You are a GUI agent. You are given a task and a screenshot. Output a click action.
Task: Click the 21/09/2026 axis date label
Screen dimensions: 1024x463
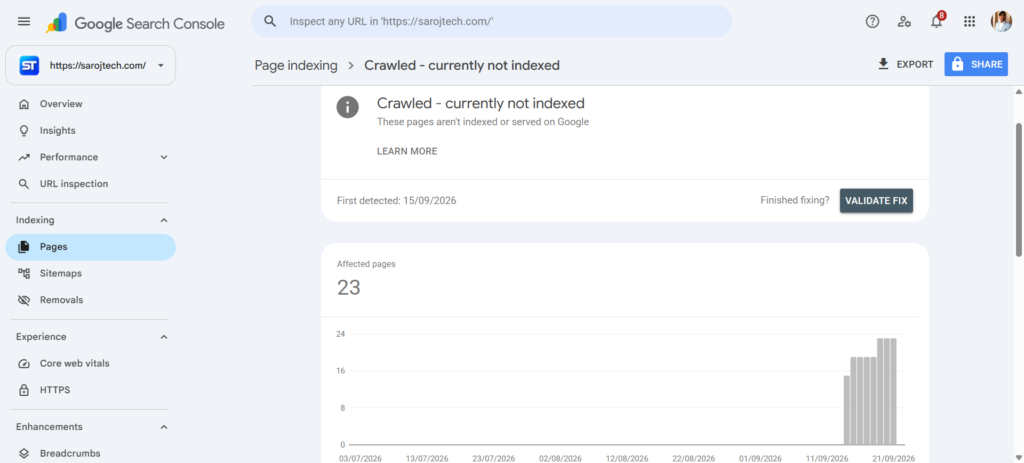click(x=892, y=458)
